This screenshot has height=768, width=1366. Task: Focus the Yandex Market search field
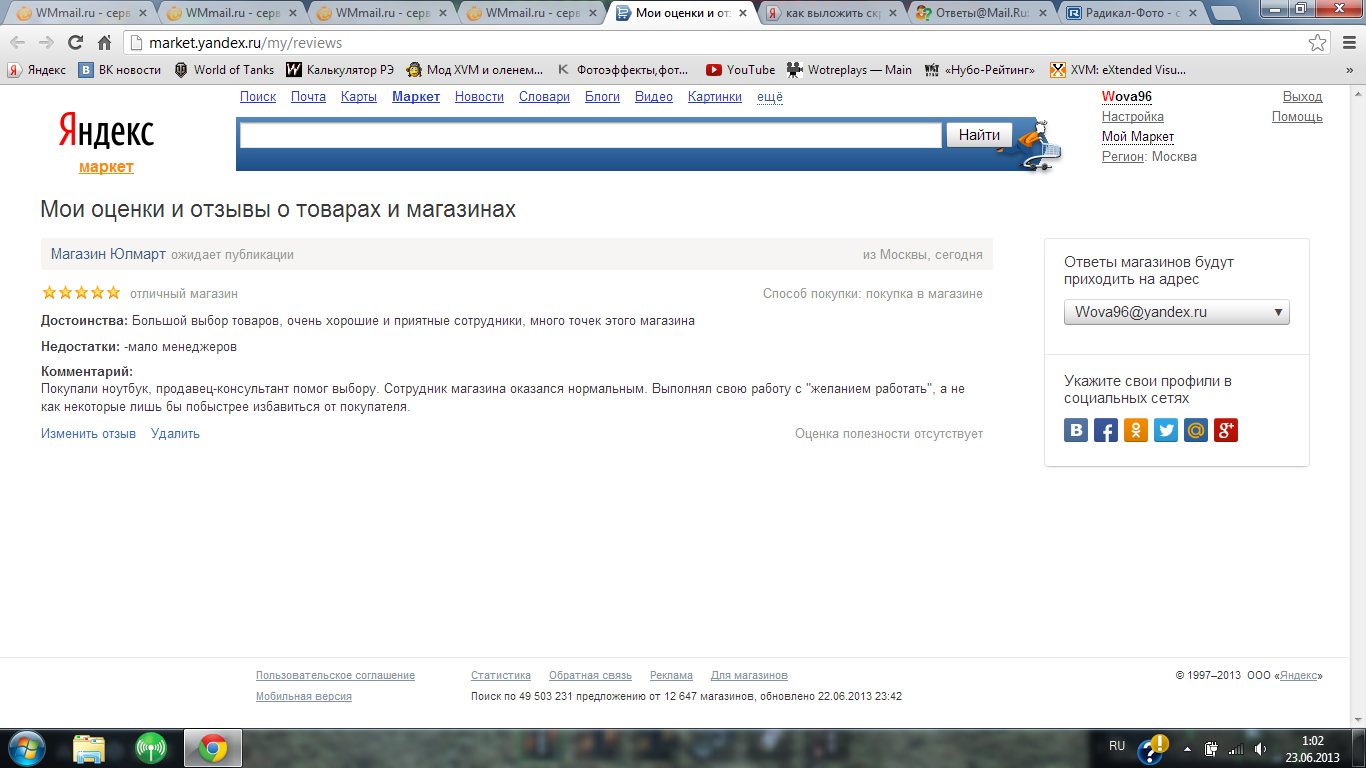tap(591, 135)
